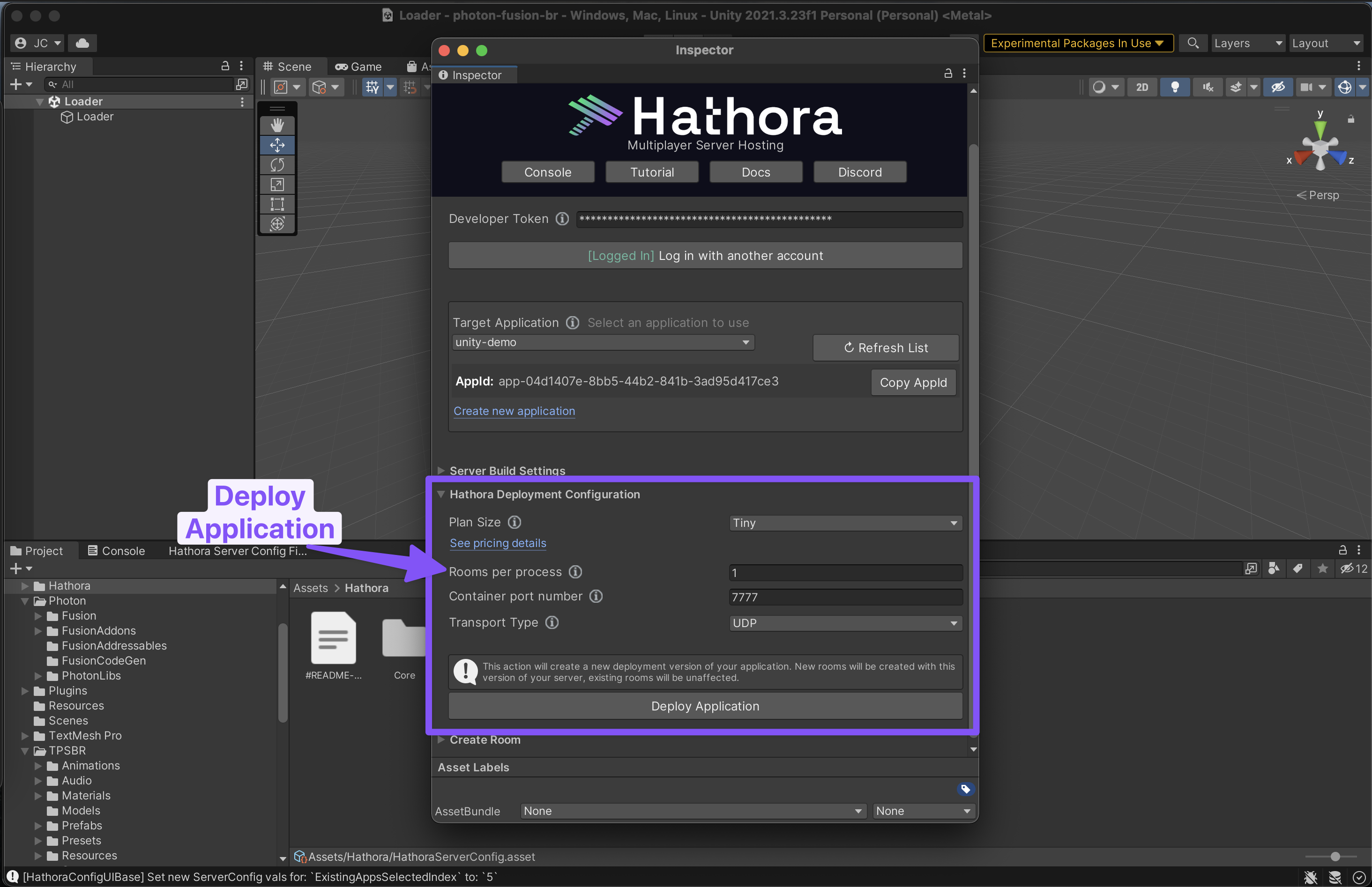Toggle 2D view mode in Scene
Viewport: 1372px width, 887px height.
point(1142,87)
